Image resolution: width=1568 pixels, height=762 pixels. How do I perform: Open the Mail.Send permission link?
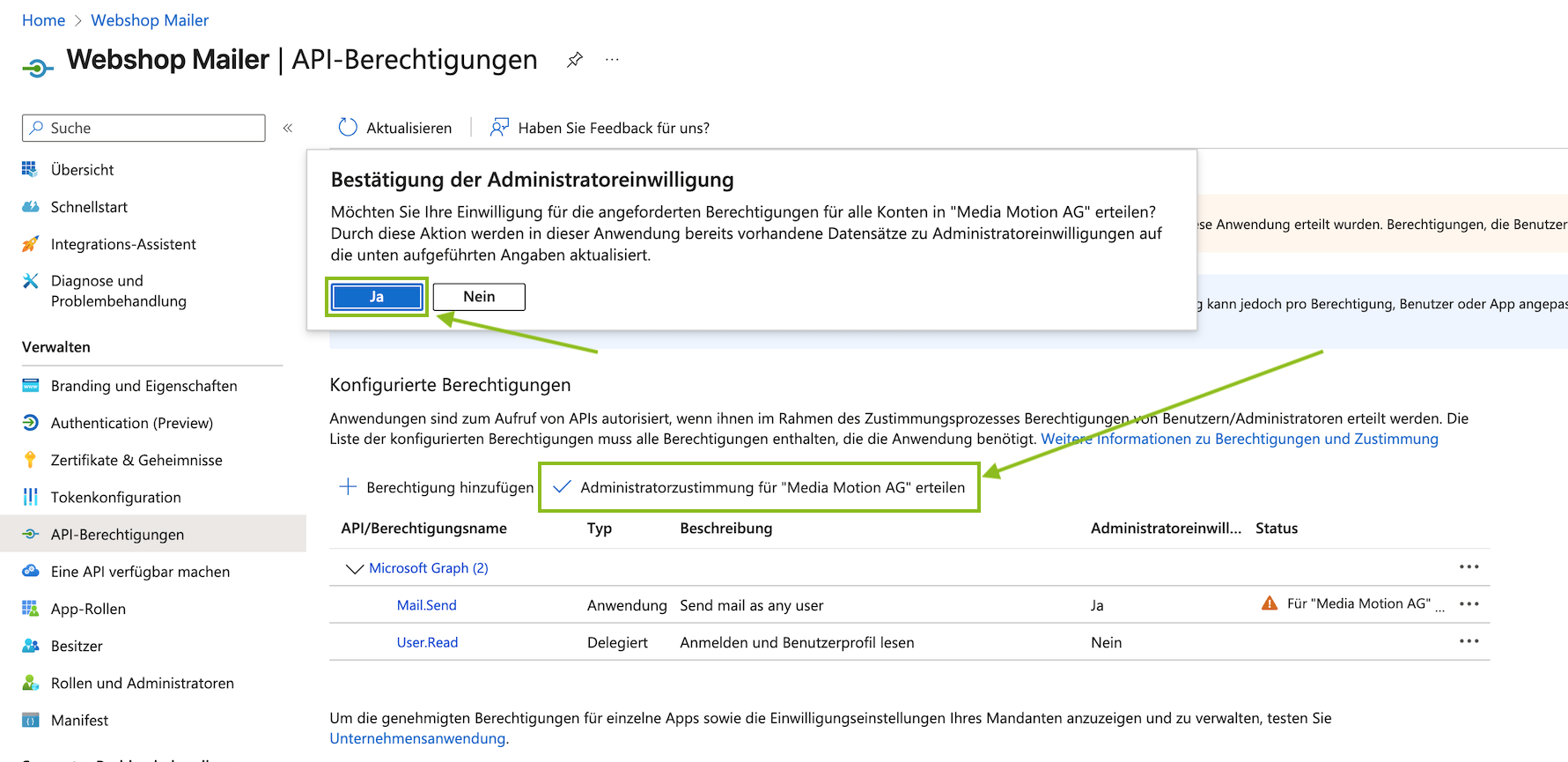(426, 606)
